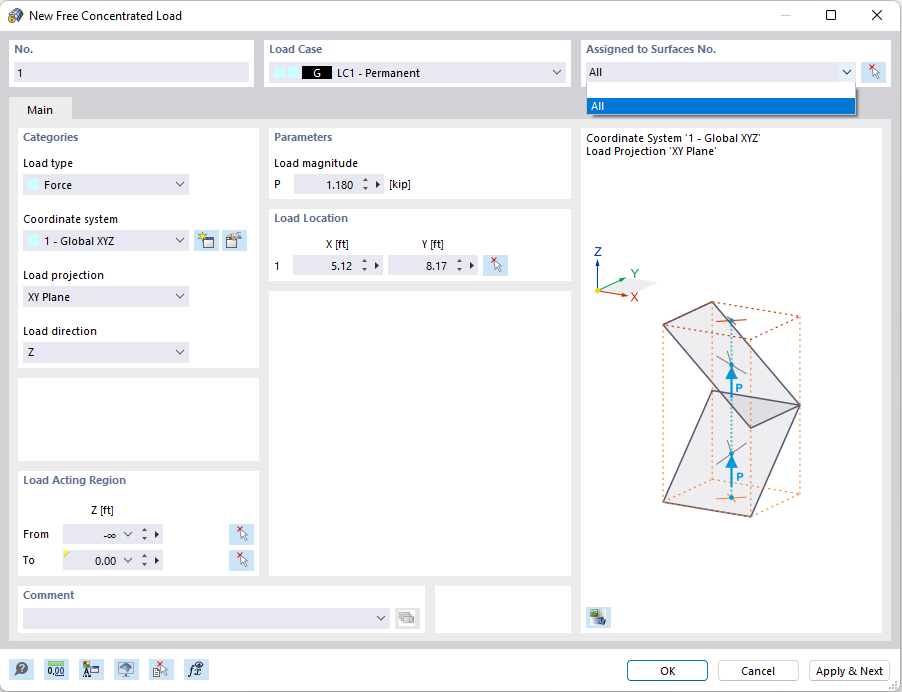Click the black G load case color badge
The height and width of the screenshot is (692, 902).
pos(316,72)
